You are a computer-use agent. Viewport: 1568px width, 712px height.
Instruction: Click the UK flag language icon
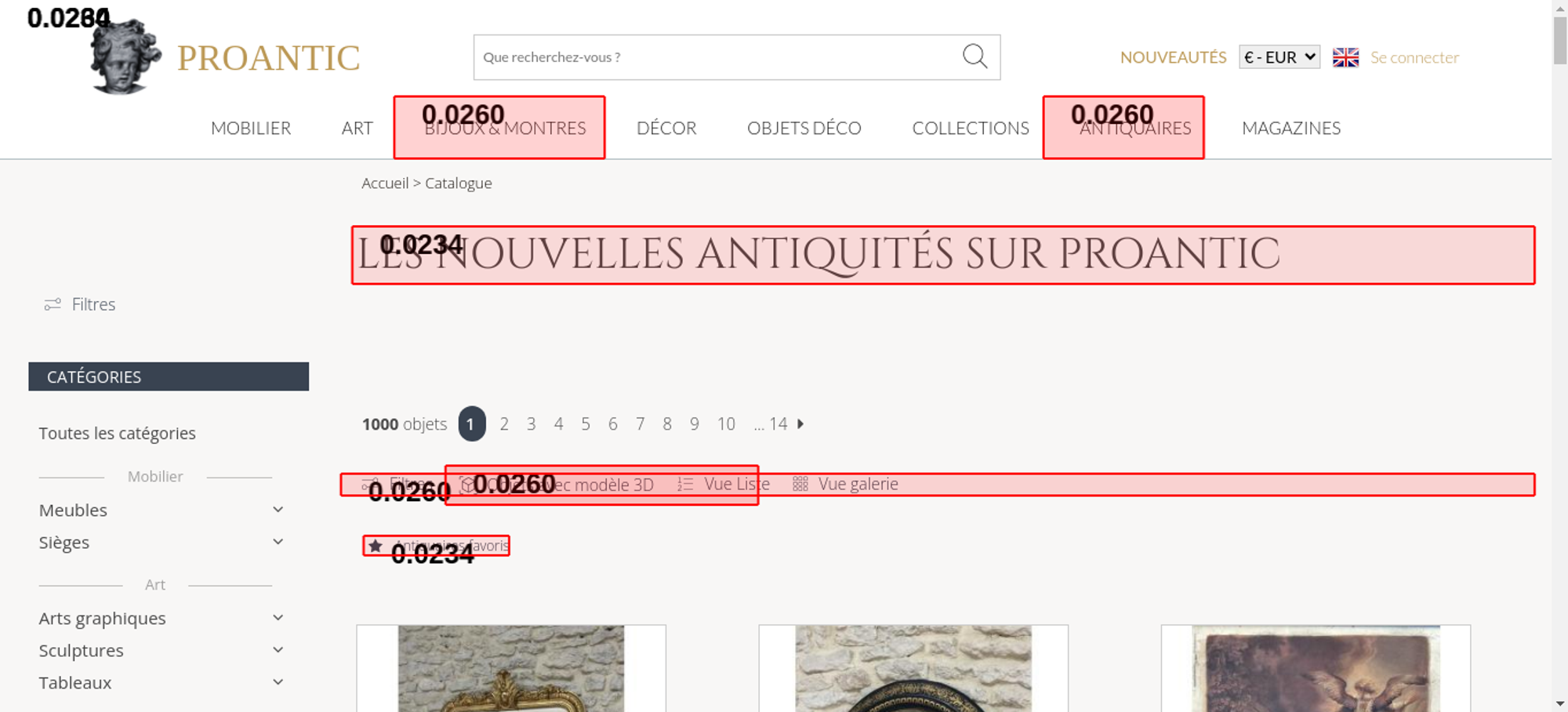tap(1345, 57)
